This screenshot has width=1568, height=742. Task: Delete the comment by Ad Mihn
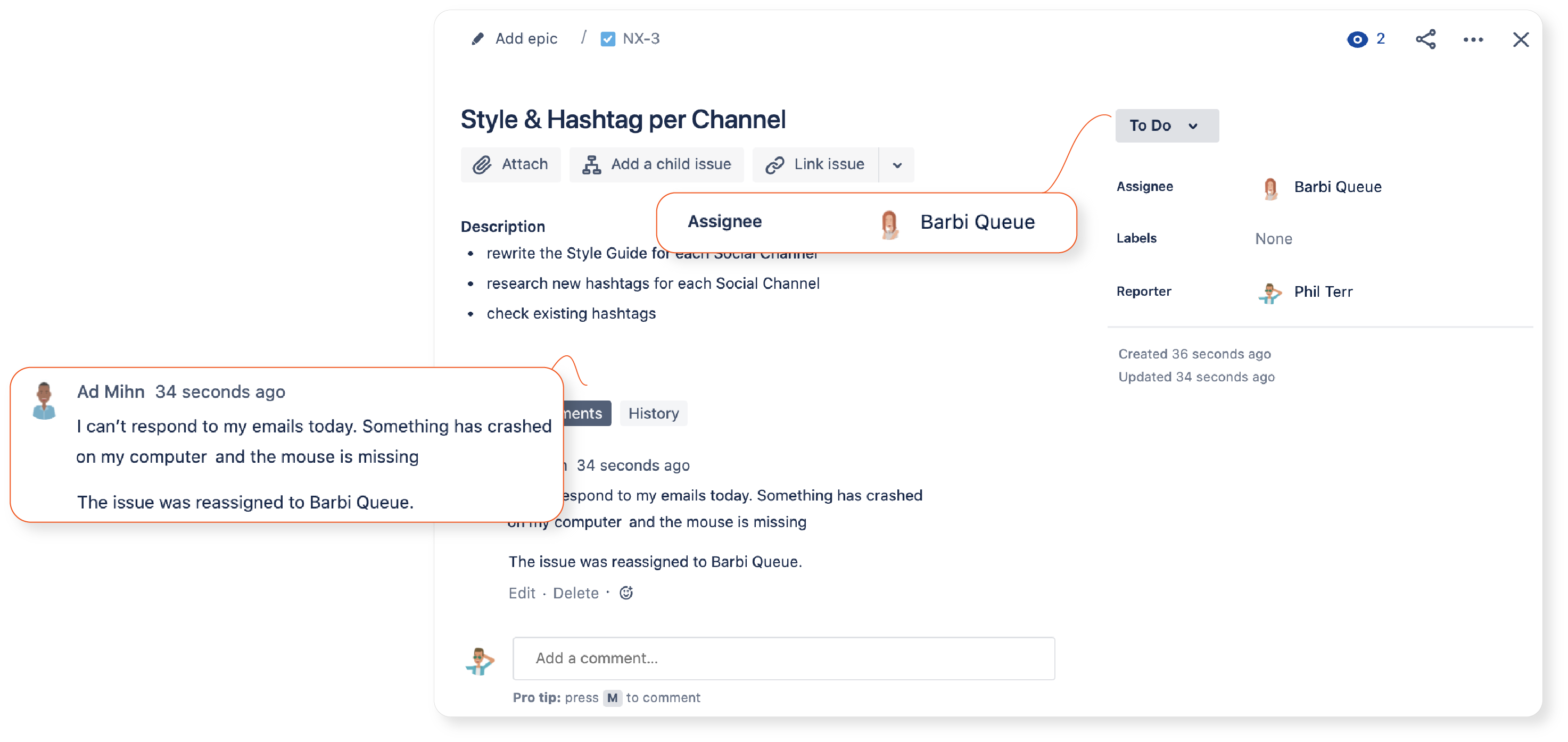(x=575, y=593)
